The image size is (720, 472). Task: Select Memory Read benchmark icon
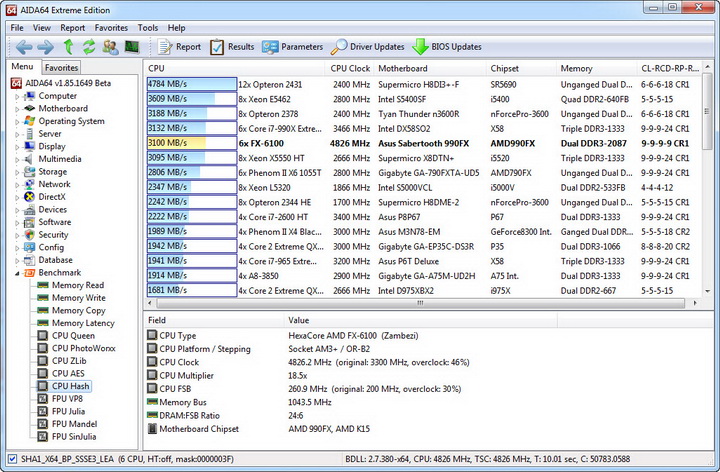[x=43, y=285]
